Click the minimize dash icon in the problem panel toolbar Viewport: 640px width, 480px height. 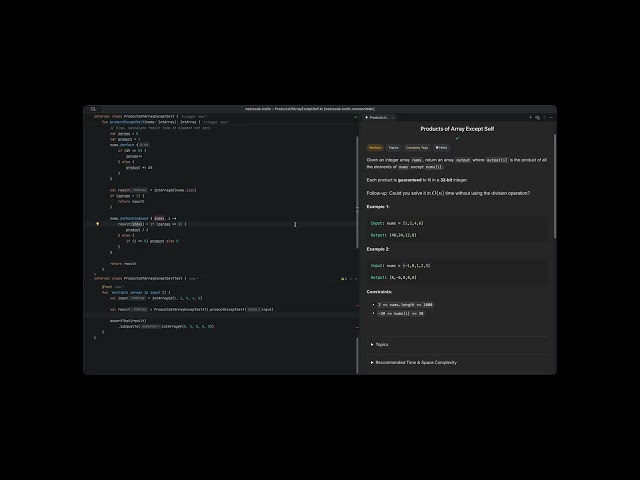(x=551, y=118)
